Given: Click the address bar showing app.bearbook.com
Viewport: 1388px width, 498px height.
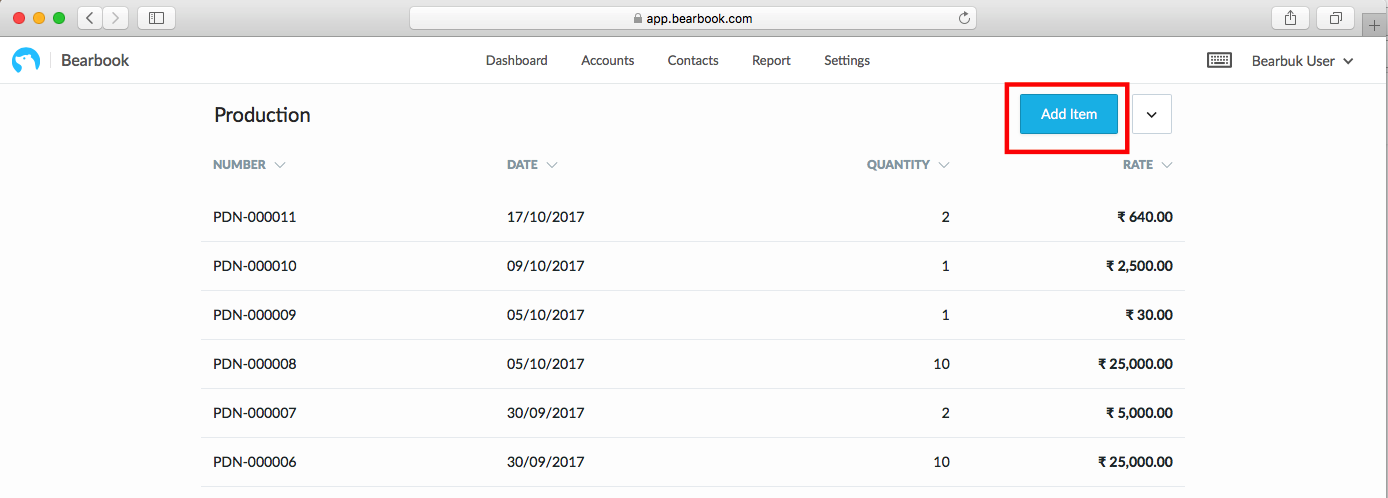Looking at the screenshot, I should [x=692, y=18].
